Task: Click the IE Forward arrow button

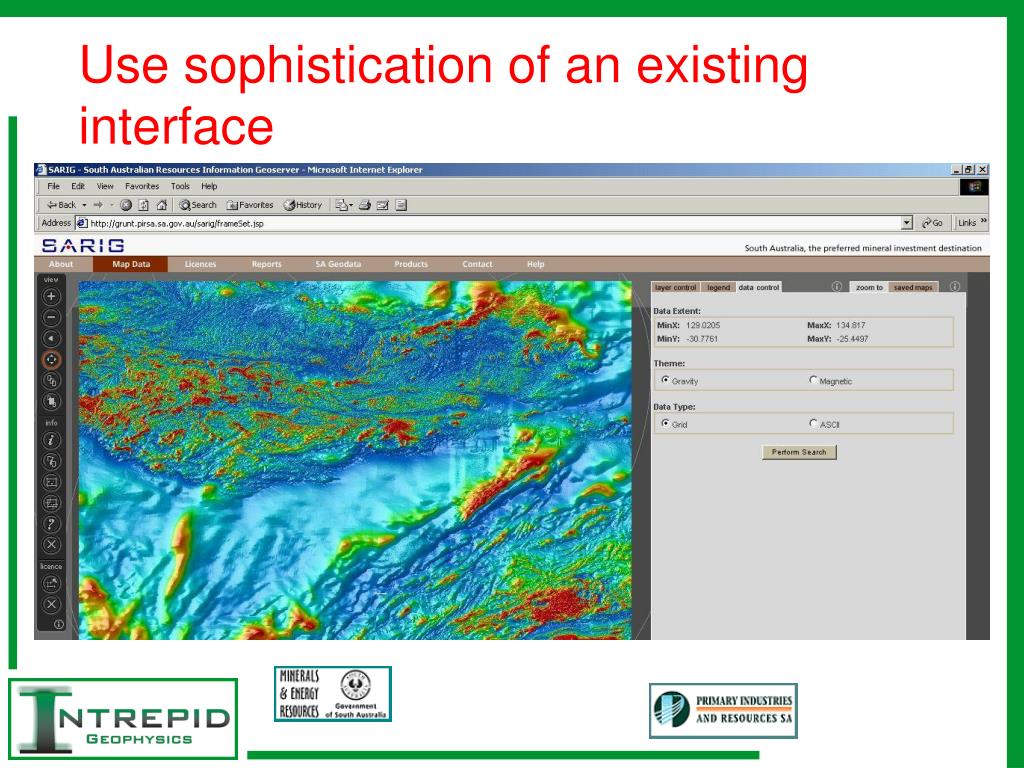Action: (98, 205)
